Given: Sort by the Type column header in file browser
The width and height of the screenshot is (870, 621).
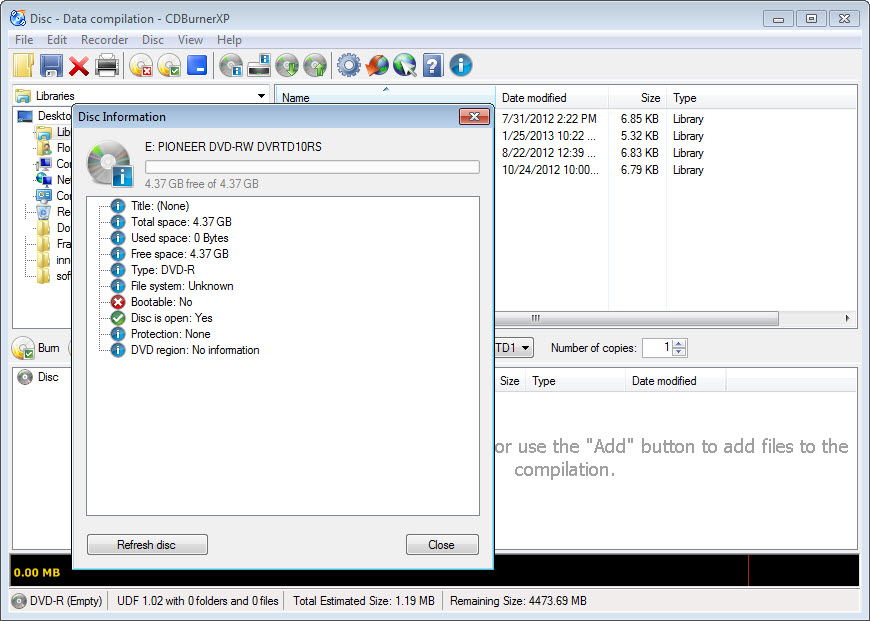Looking at the screenshot, I should point(761,98).
